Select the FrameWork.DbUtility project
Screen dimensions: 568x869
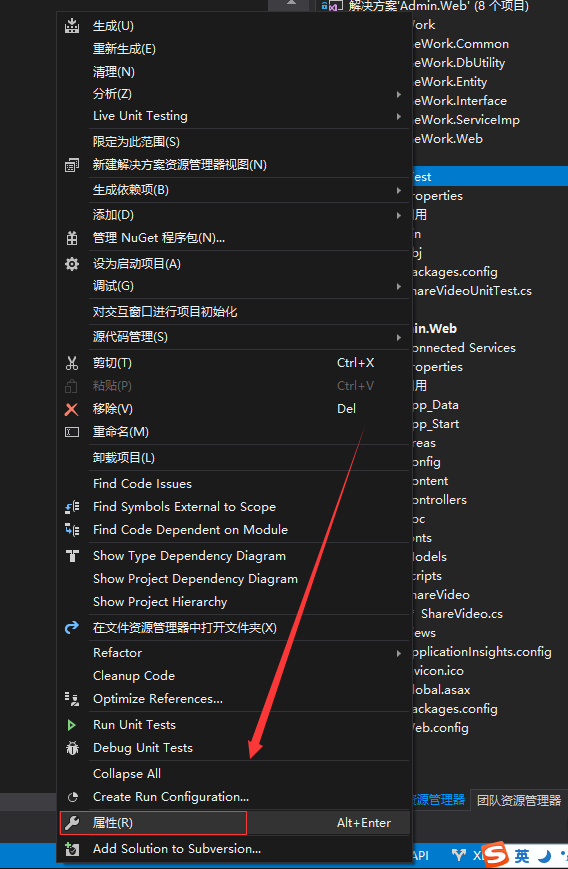click(x=459, y=63)
